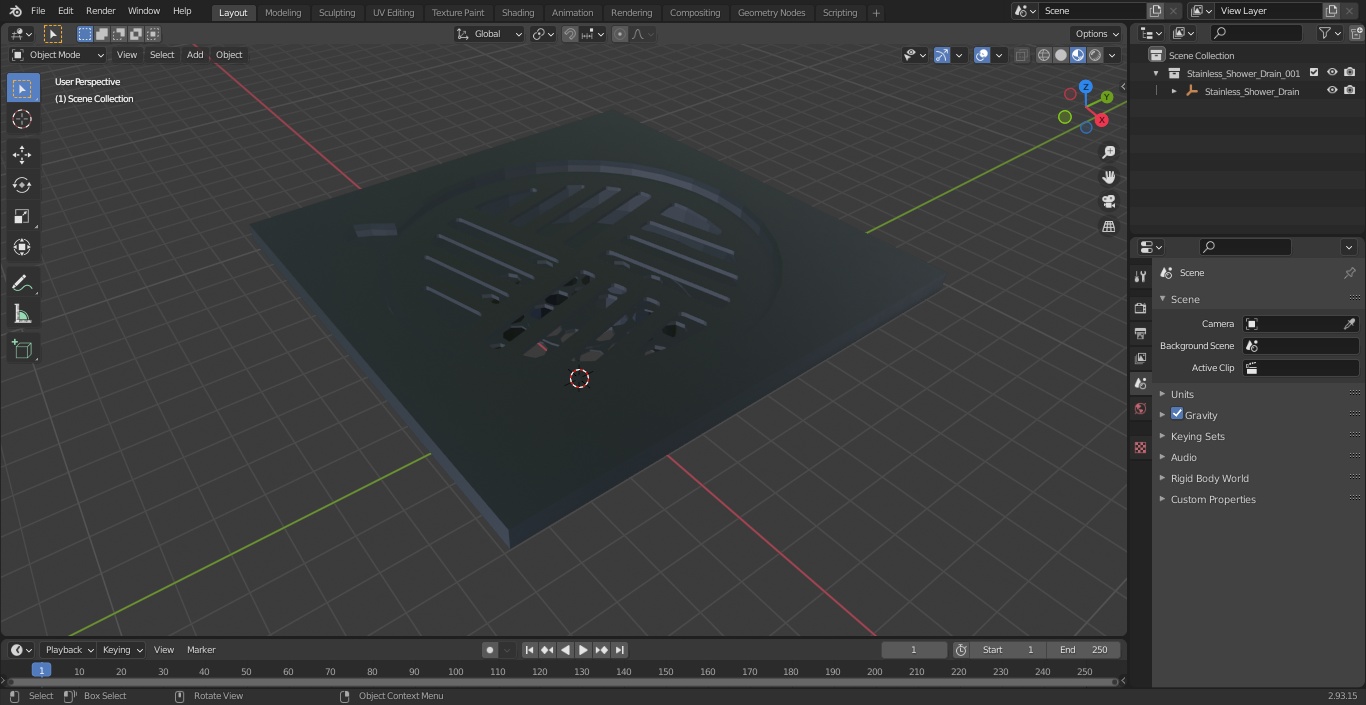Viewport: 1366px width, 705px height.
Task: Activate the Annotate pencil tool
Action: [x=22, y=284]
